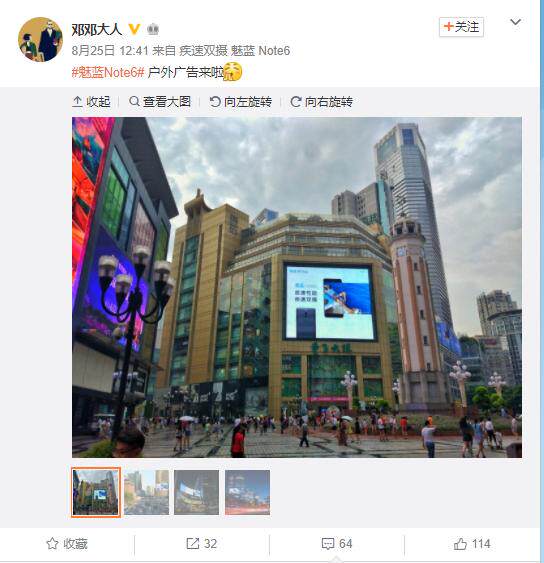Open the #魅蓝Note6# hashtag topic
This screenshot has width=544, height=563.
click(108, 72)
